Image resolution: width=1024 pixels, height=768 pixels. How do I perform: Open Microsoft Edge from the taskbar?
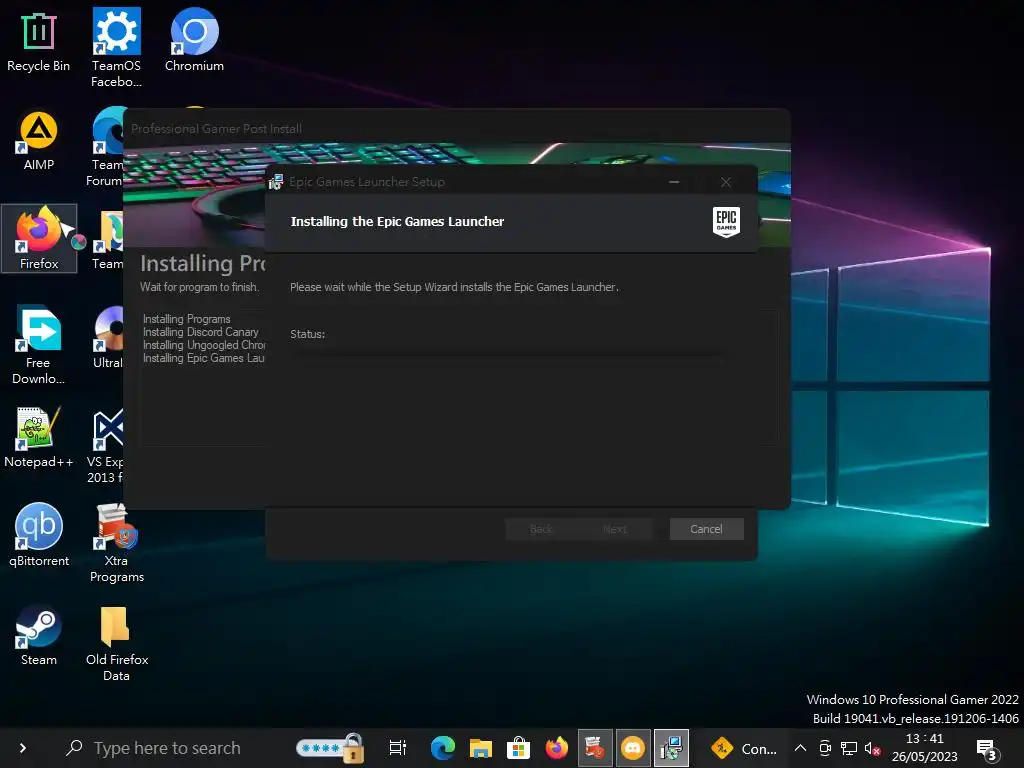point(442,748)
